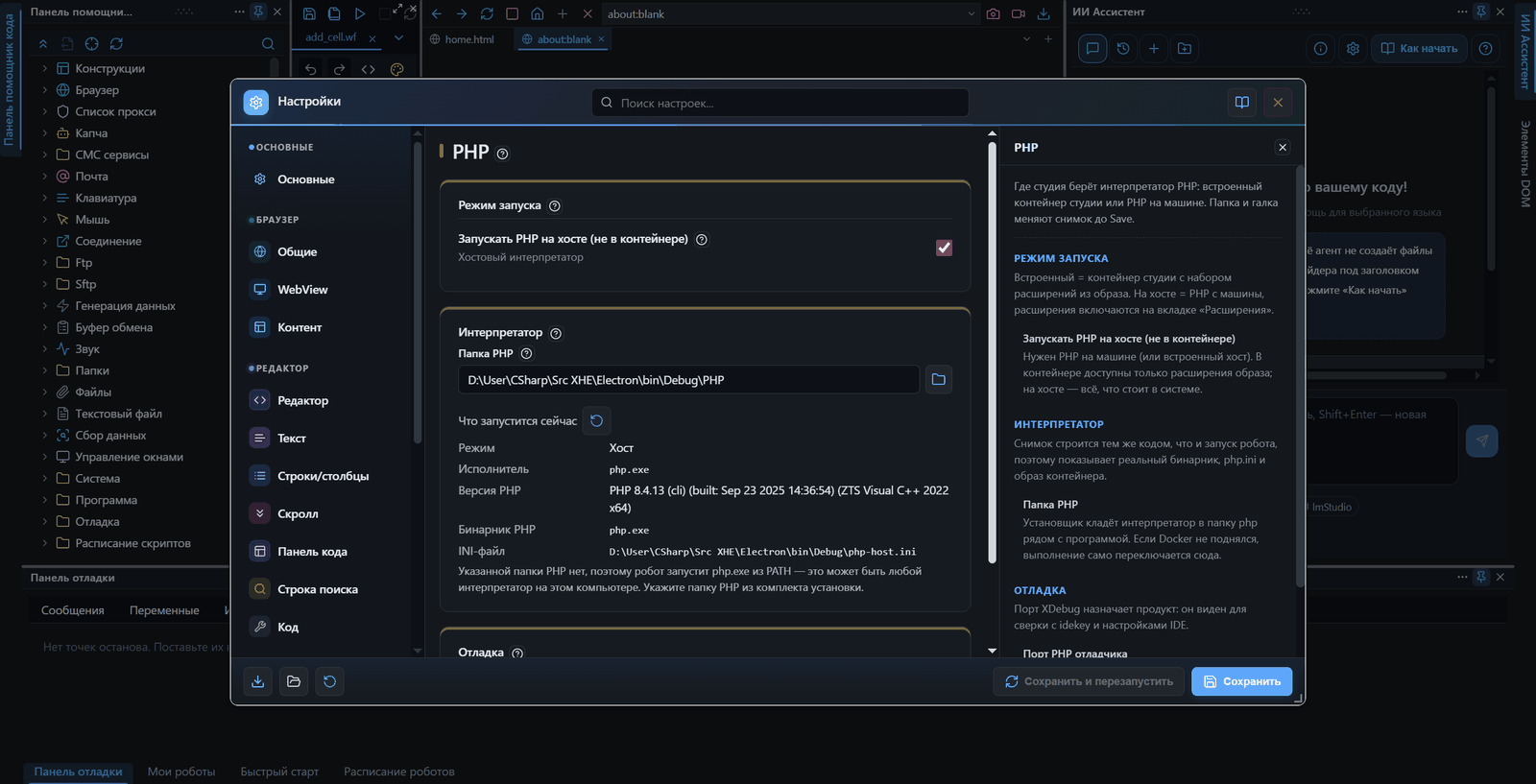Expand the "Почта" tree node
The width and height of the screenshot is (1536, 784).
point(44,177)
